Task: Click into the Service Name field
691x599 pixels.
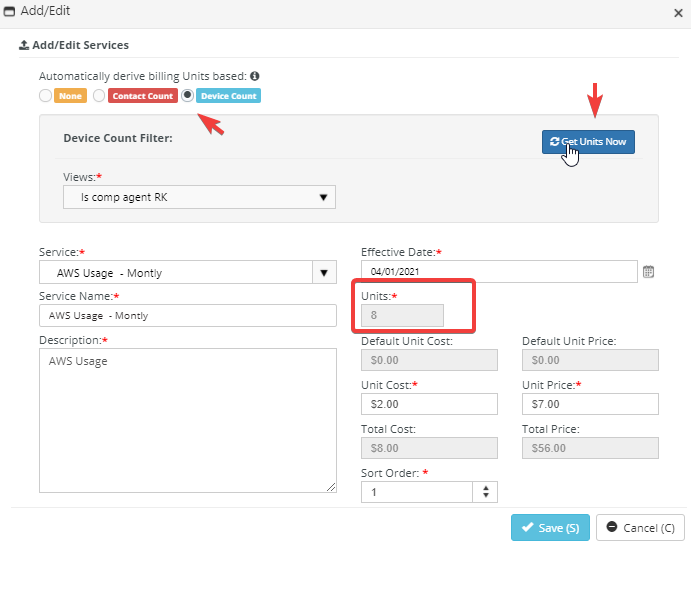Action: coord(188,315)
